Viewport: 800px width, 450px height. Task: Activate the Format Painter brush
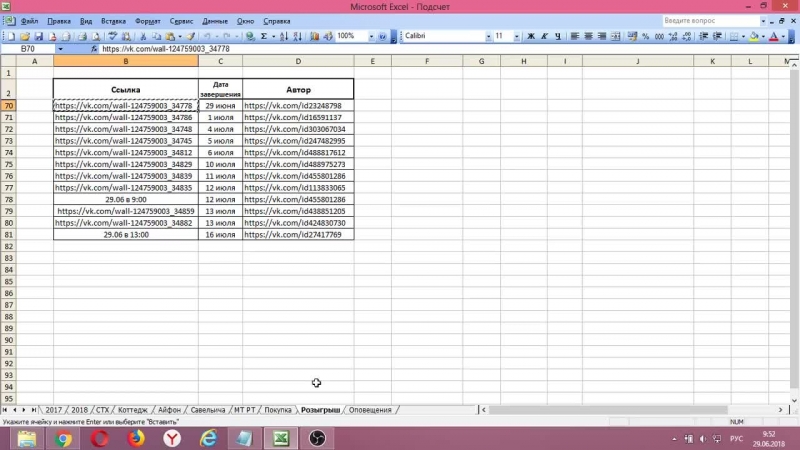[x=190, y=36]
